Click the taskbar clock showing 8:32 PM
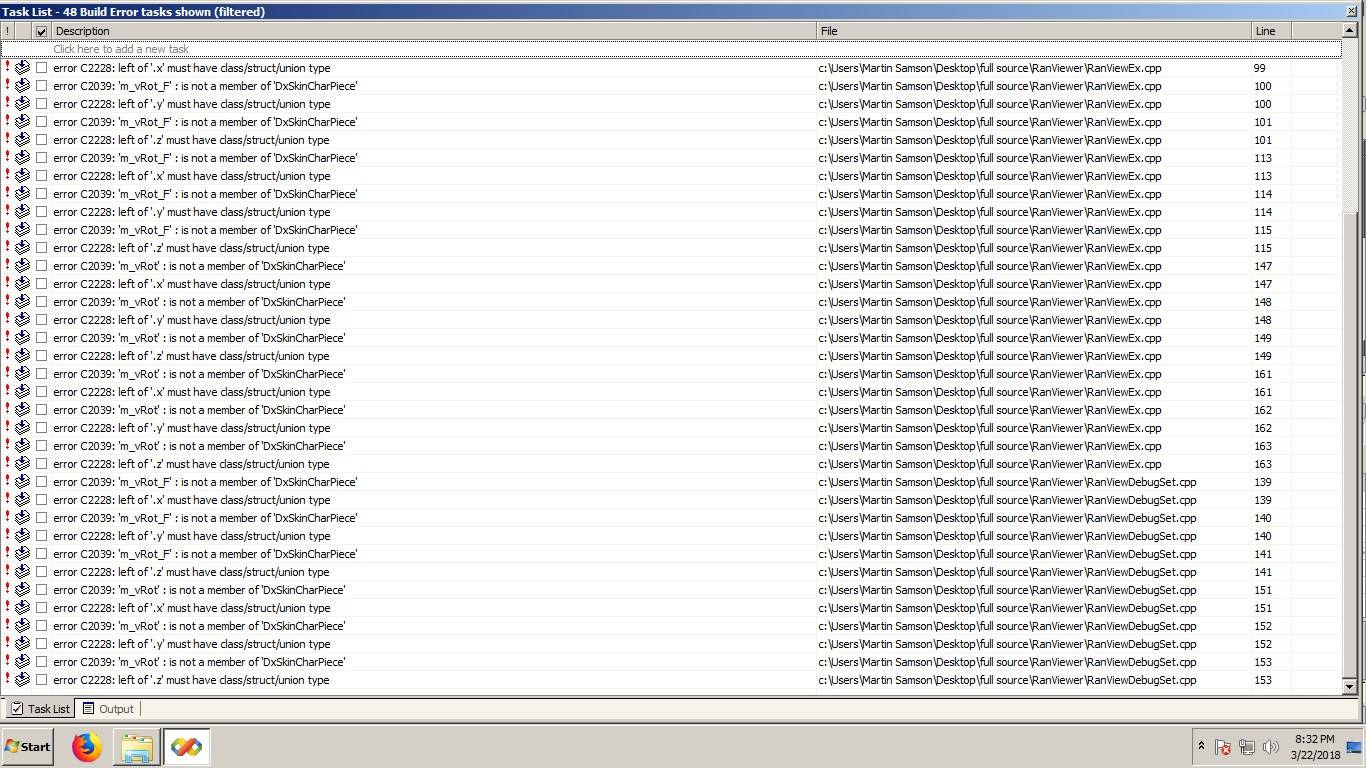The image size is (1366, 768). pos(1314,747)
